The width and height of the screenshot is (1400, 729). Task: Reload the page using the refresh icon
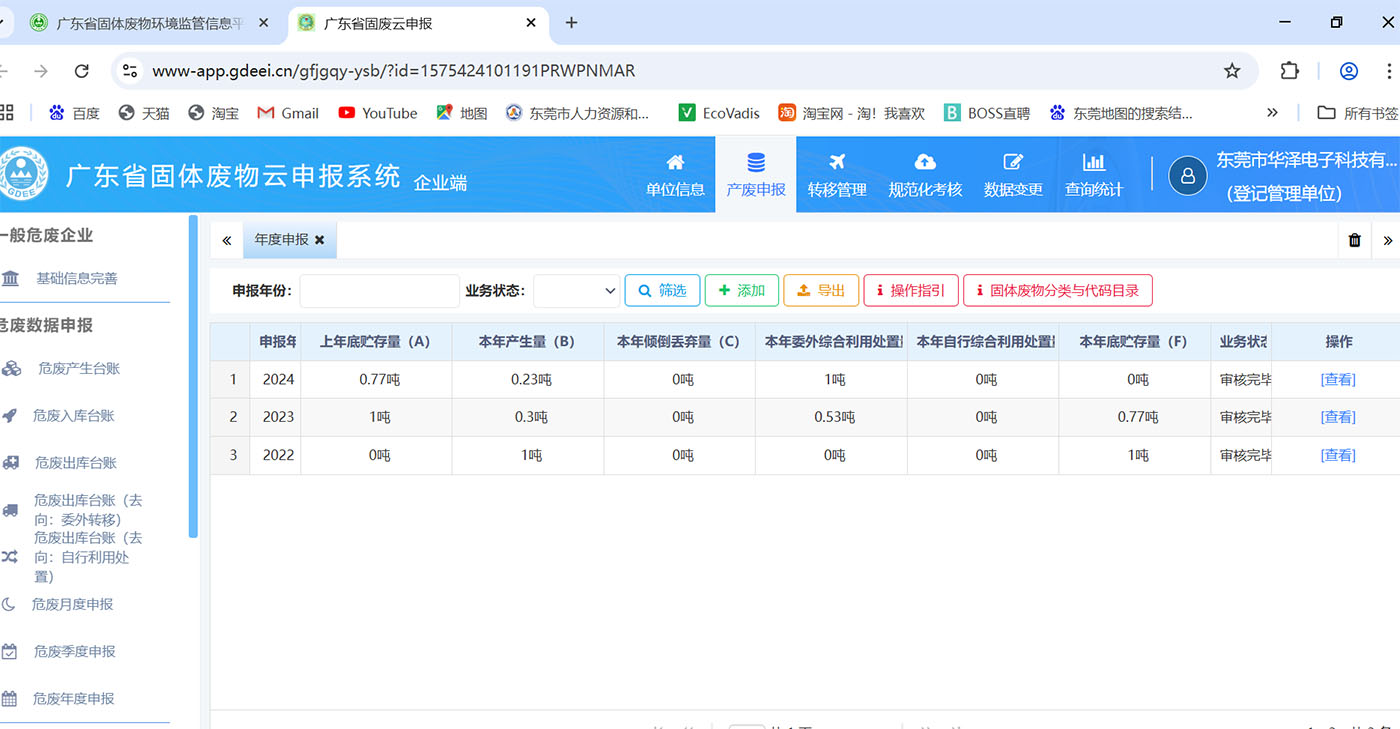pos(82,71)
